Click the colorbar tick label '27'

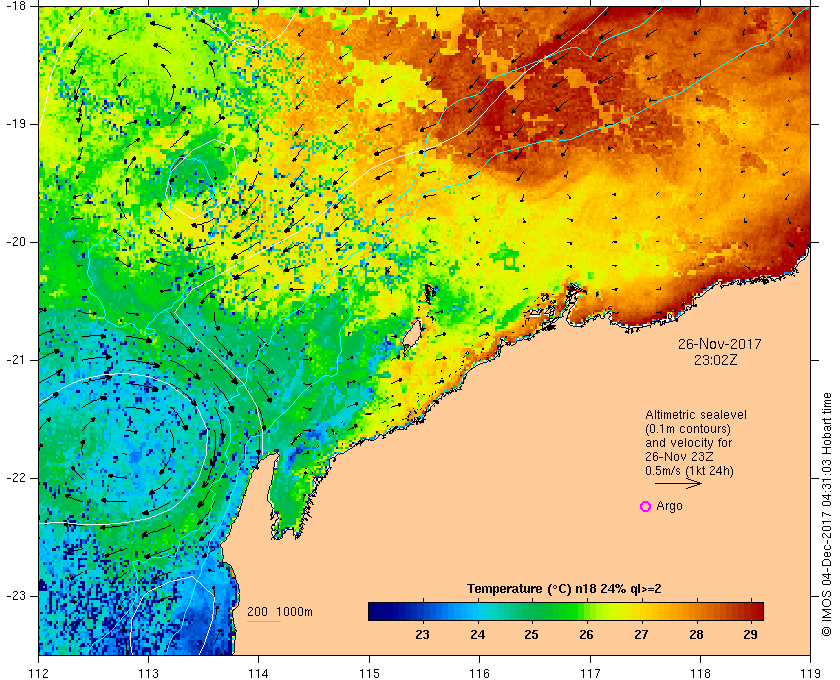pos(641,635)
